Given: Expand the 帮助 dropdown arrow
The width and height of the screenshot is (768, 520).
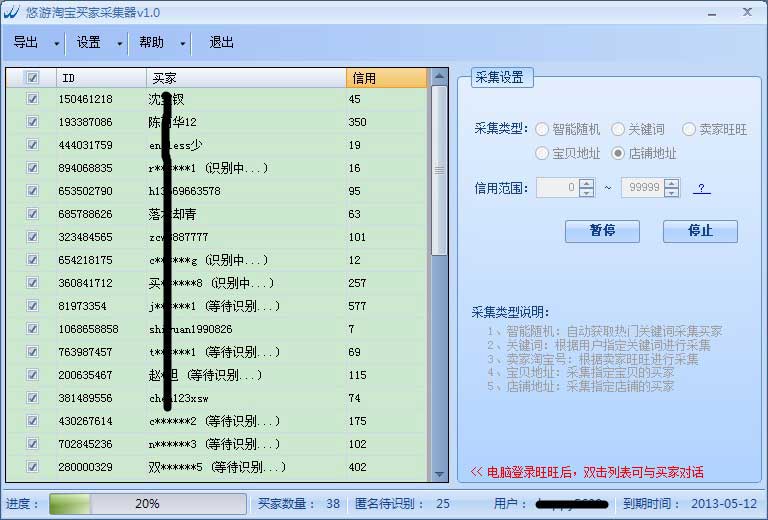Looking at the screenshot, I should [x=183, y=44].
